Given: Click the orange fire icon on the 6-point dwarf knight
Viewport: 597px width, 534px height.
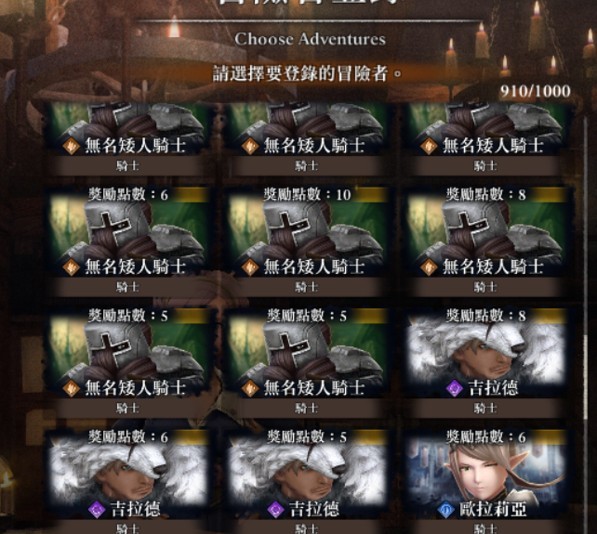Looking at the screenshot, I should [71, 267].
